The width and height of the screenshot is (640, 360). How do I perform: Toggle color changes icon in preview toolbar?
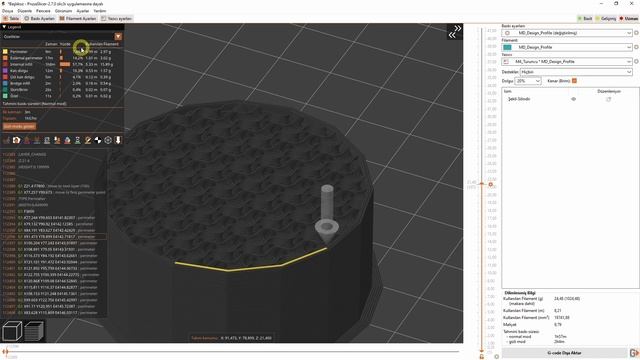click(x=67, y=140)
